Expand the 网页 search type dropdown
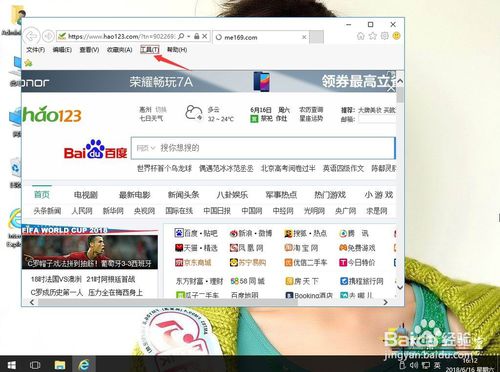The height and width of the screenshot is (372, 500). point(146,148)
